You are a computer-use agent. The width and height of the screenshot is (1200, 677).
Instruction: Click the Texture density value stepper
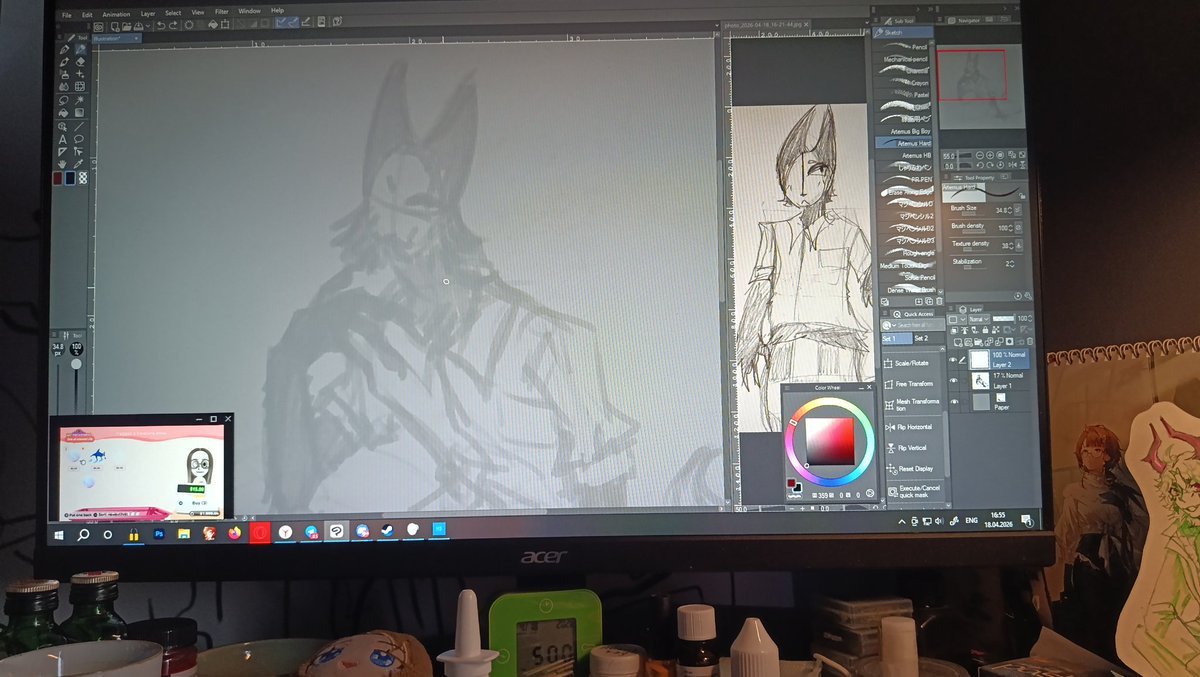pos(1010,245)
